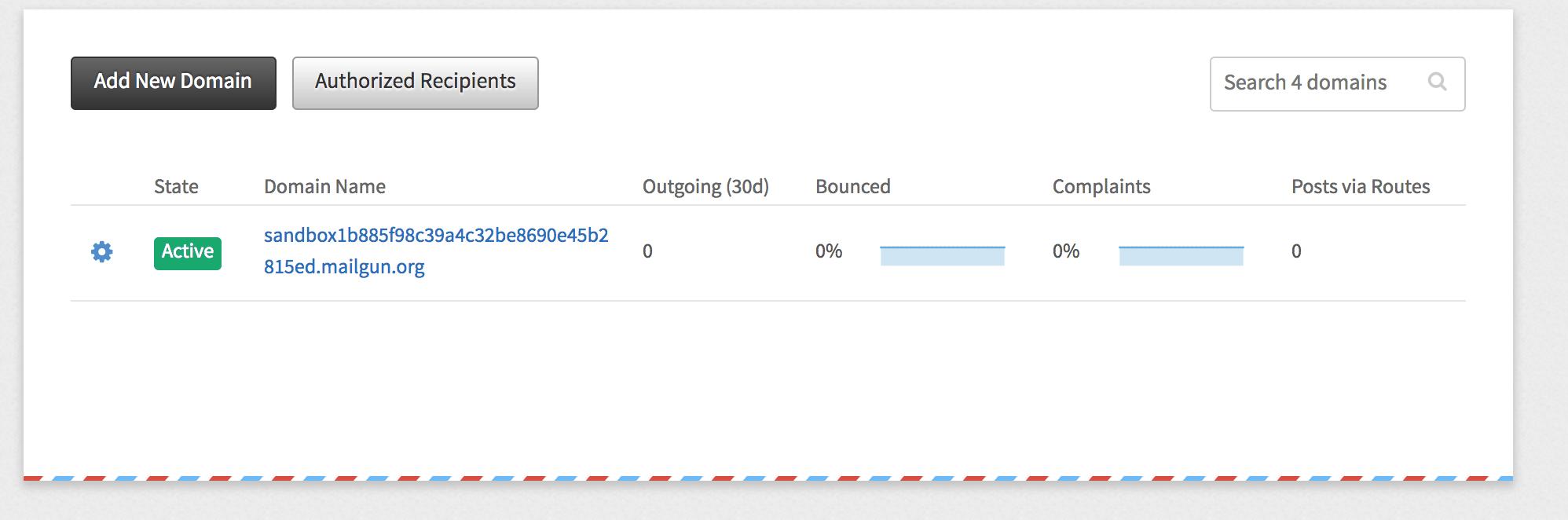The image size is (1568, 520).
Task: Click the red and blue striped border
Action: click(768, 478)
